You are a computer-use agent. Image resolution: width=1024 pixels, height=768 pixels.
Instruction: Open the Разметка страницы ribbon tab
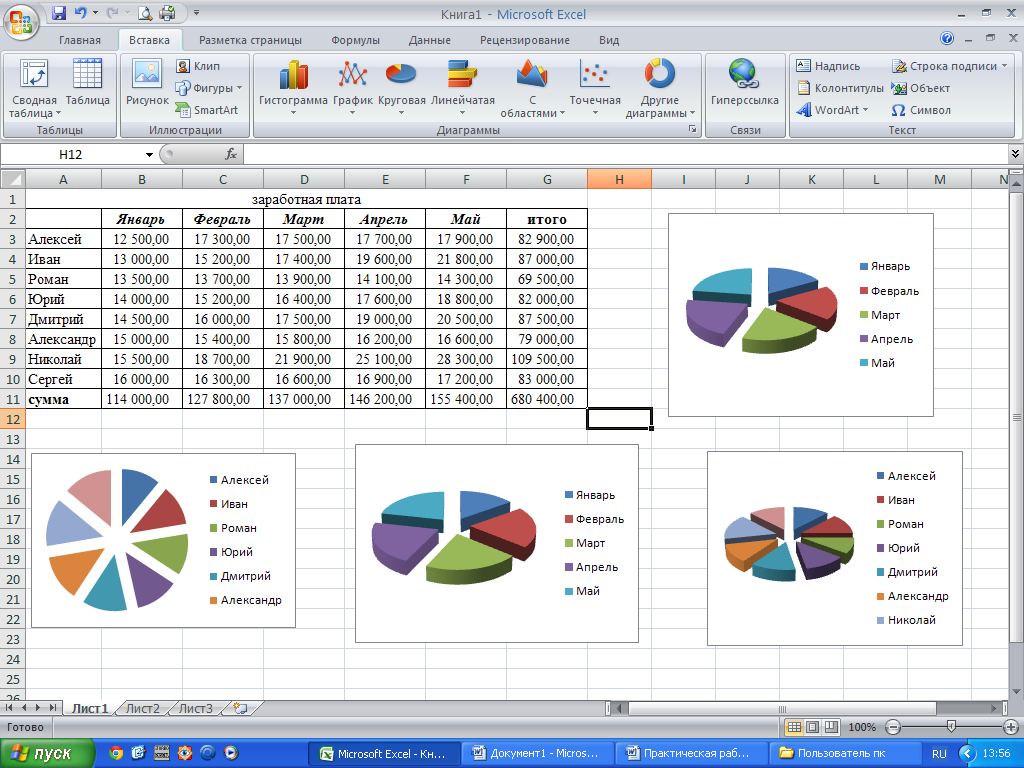250,40
